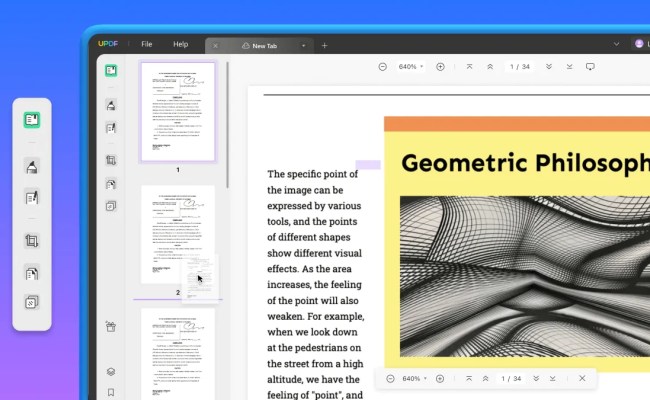650x400 pixels.
Task: Go to next page in top toolbar
Action: coord(549,67)
